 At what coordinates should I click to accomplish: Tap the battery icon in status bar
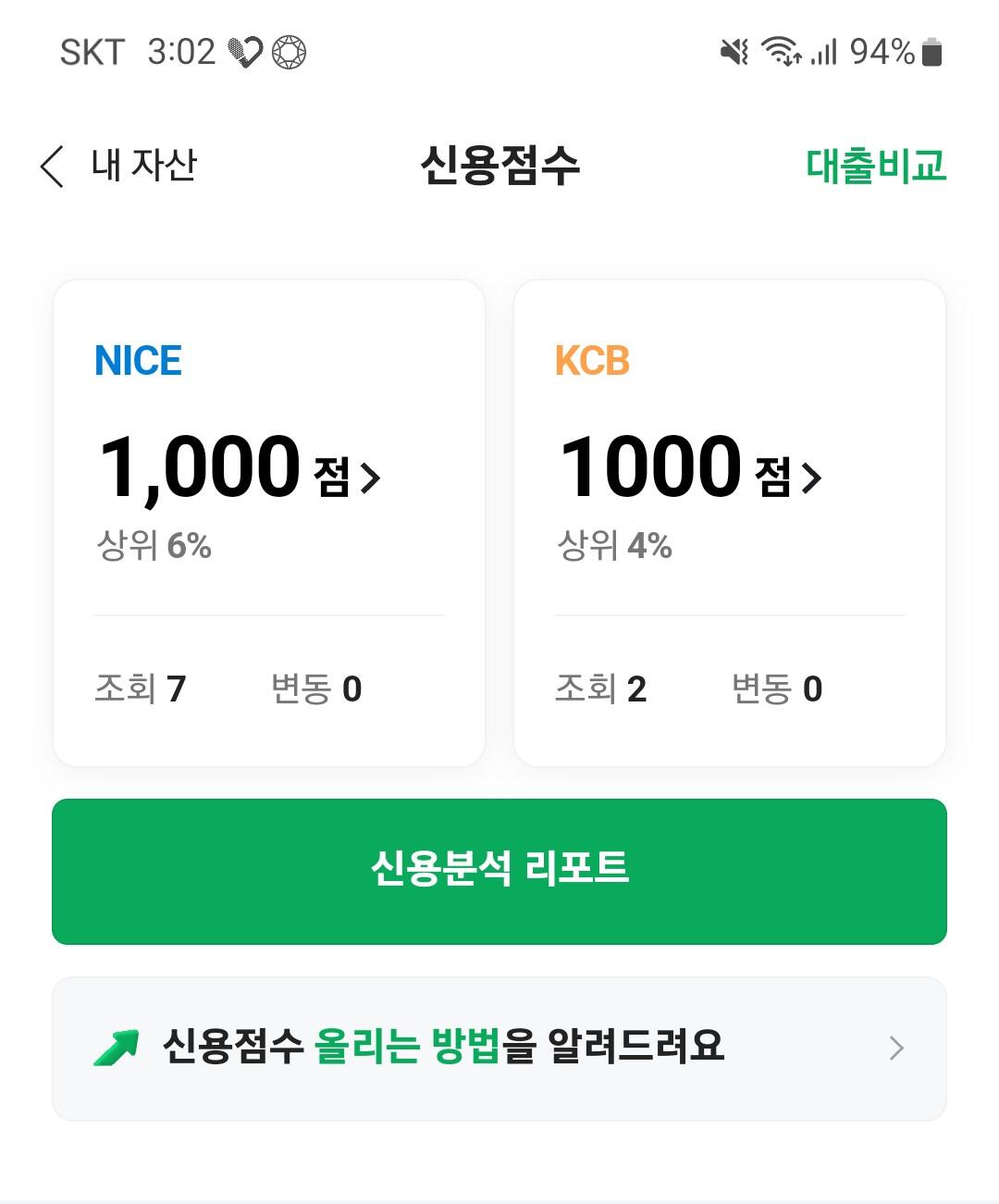tap(932, 53)
